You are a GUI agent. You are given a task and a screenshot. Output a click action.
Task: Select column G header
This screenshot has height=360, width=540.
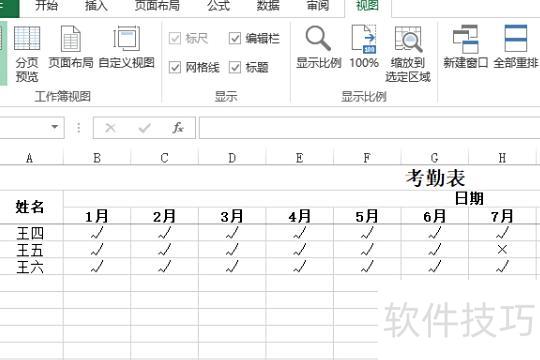[x=435, y=158]
